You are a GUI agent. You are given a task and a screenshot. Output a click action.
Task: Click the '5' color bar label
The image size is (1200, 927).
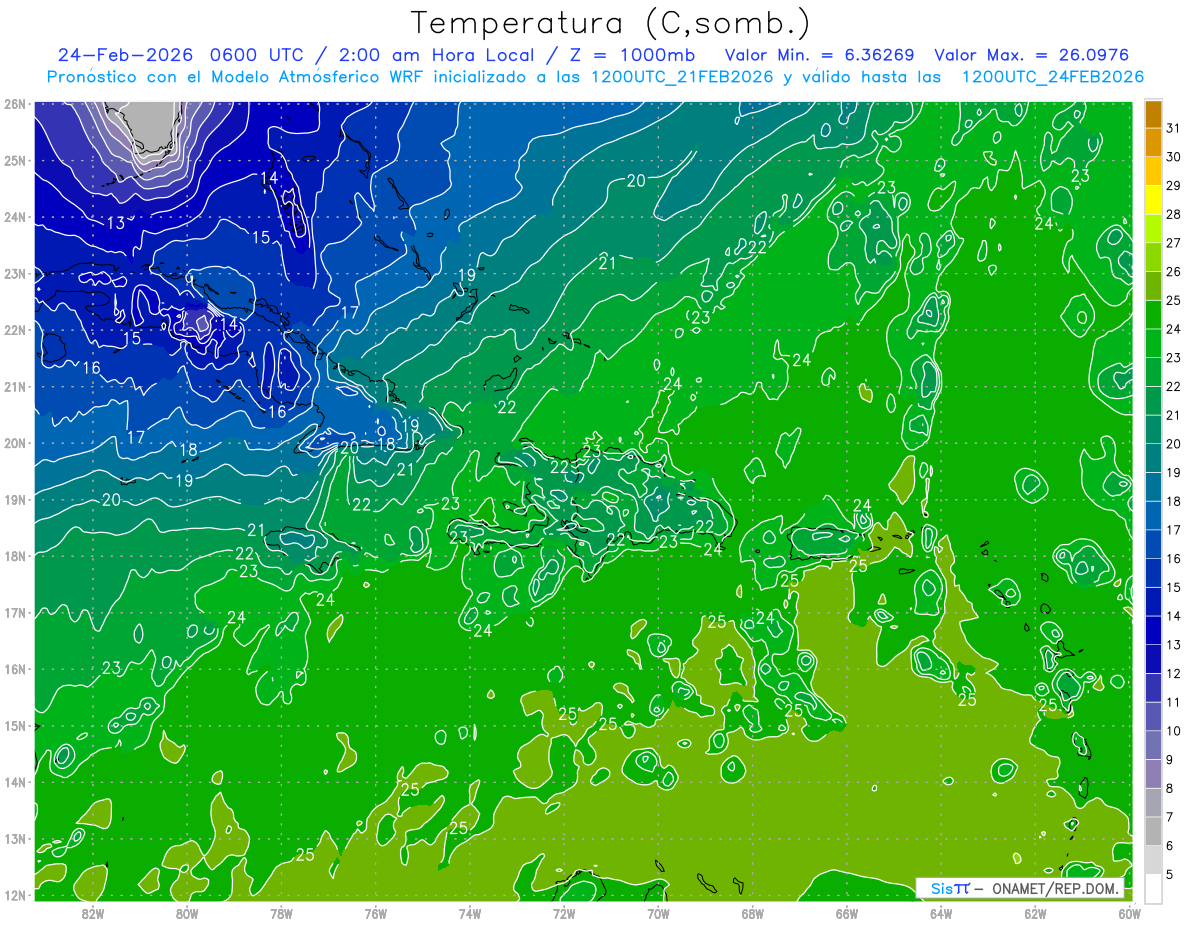(x=1170, y=874)
